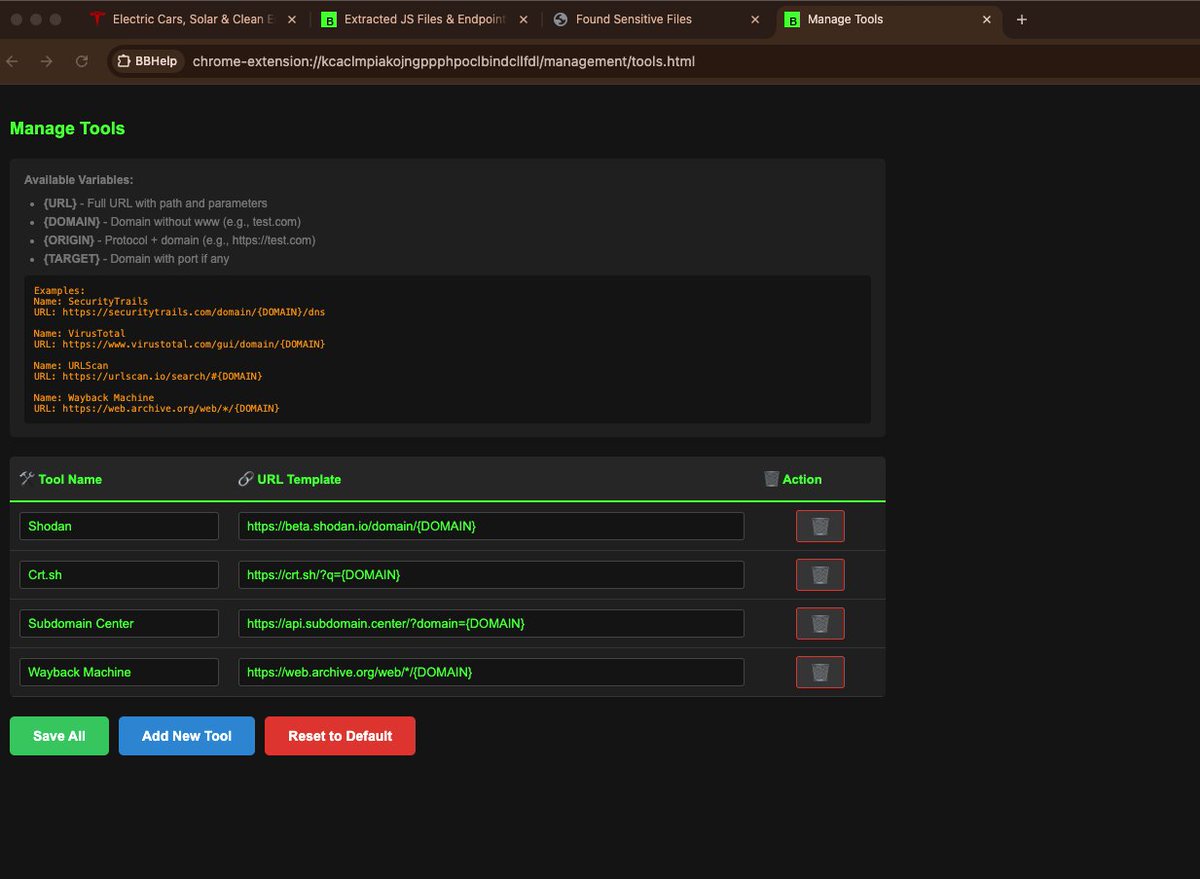Image resolution: width=1200 pixels, height=879 pixels.
Task: Click the api.subdomain.center URL template field
Action: tap(491, 623)
